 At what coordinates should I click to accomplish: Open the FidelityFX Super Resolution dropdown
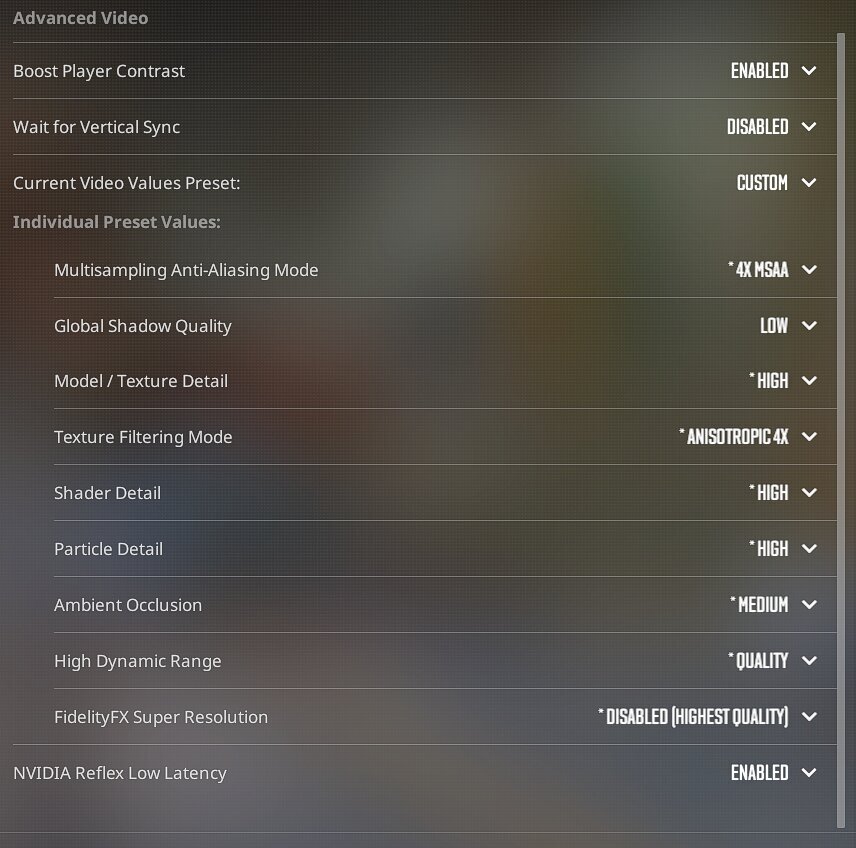click(809, 717)
